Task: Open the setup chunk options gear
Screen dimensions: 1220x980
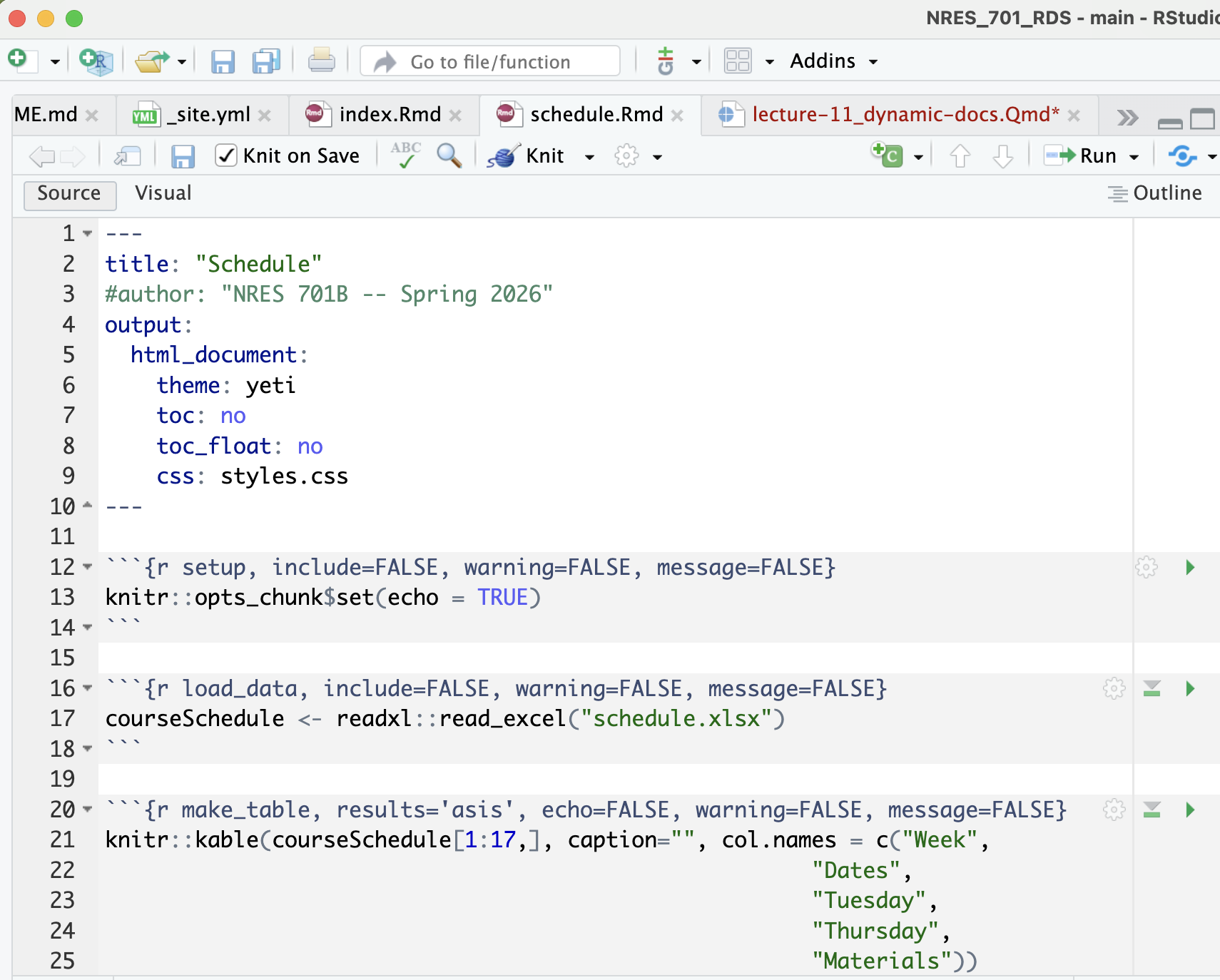Action: pos(1147,567)
